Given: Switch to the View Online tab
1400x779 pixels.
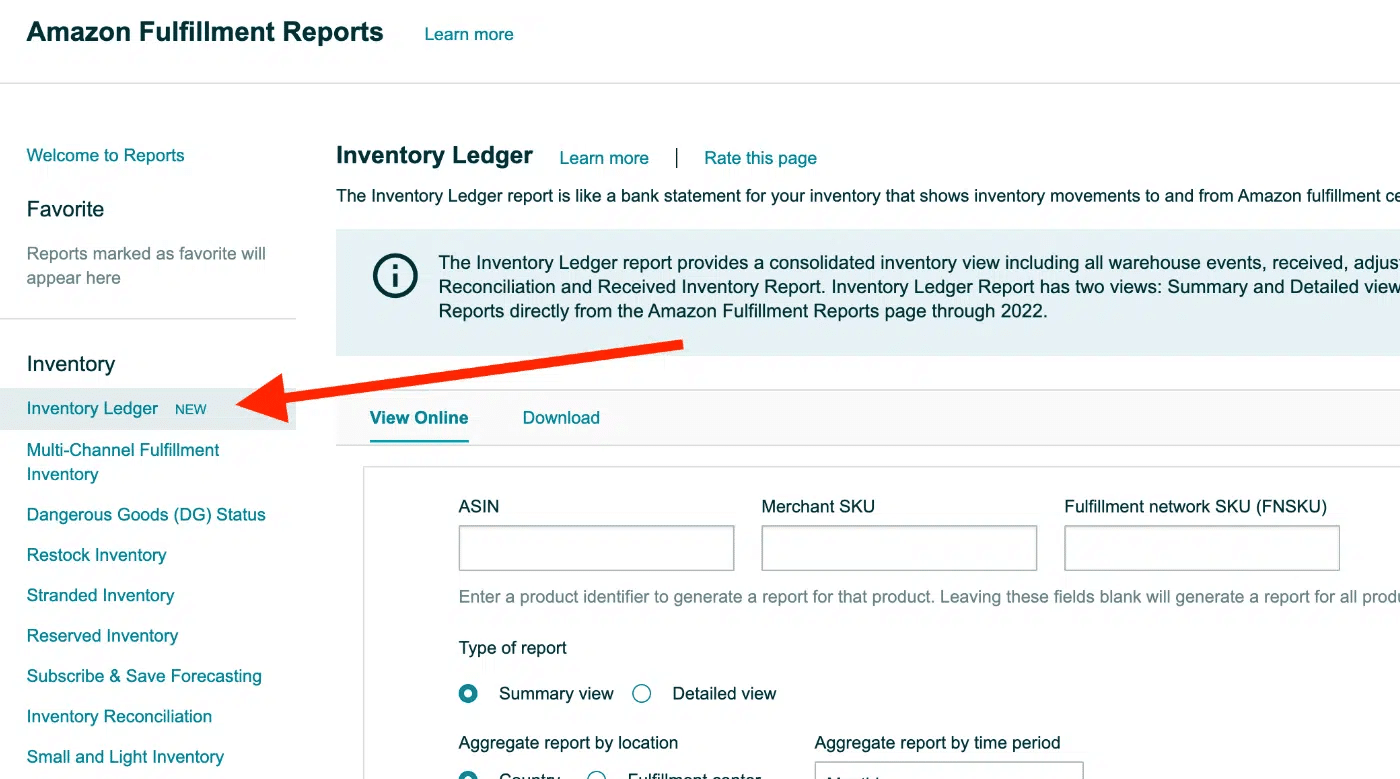Looking at the screenshot, I should 419,418.
